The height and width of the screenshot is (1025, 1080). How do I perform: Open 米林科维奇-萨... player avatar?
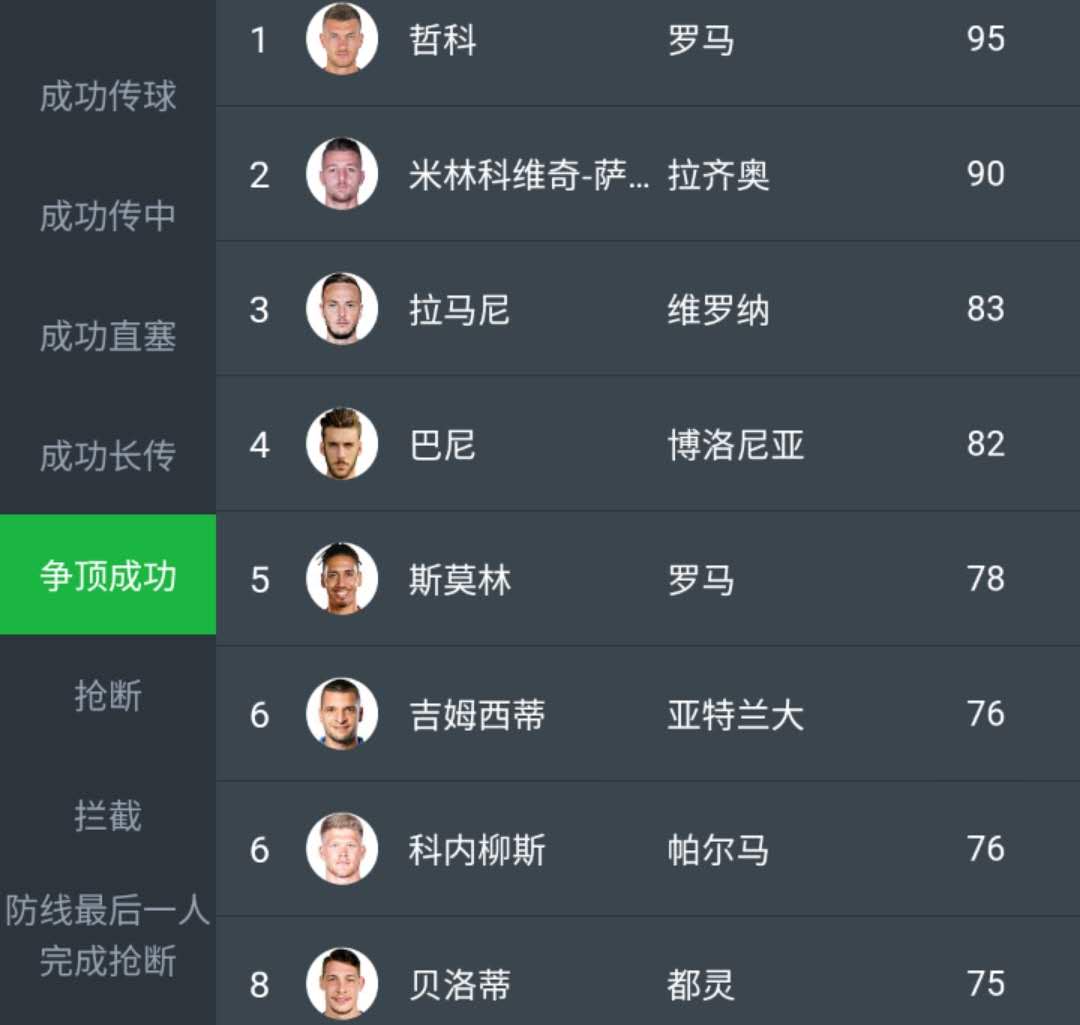click(x=341, y=175)
